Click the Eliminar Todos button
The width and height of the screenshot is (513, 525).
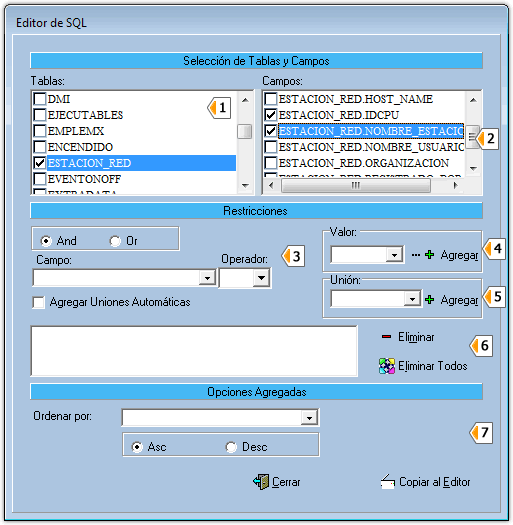423,366
